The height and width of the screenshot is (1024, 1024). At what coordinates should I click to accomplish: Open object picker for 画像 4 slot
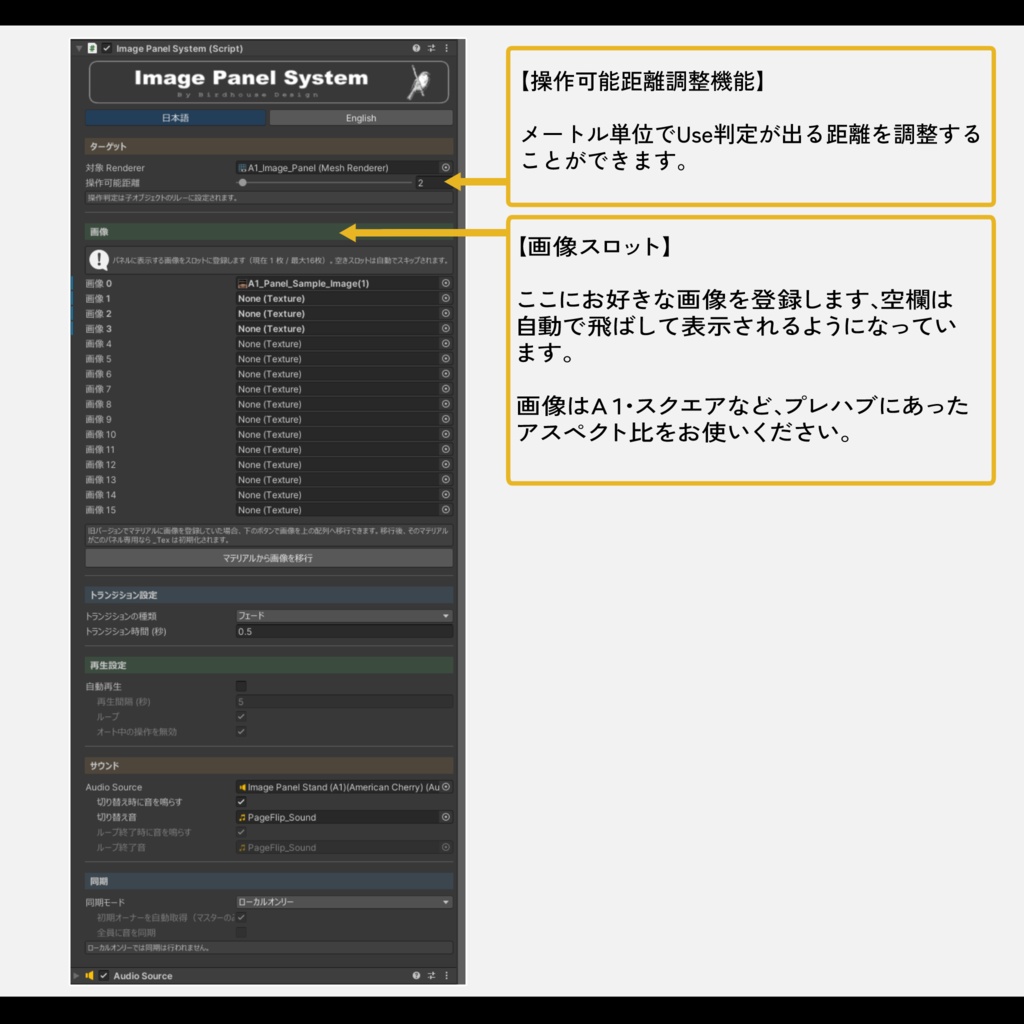[x=446, y=344]
